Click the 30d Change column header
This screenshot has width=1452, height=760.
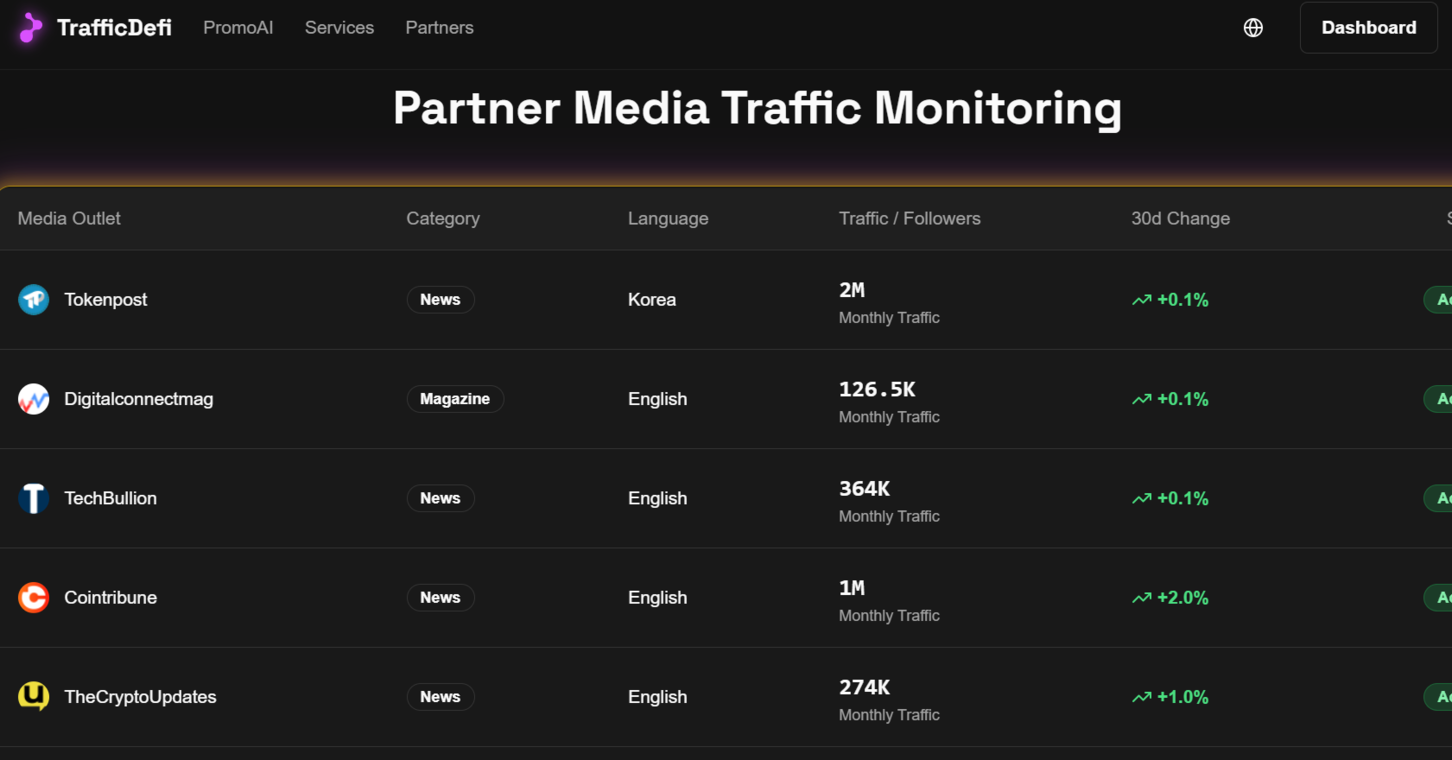tap(1180, 218)
